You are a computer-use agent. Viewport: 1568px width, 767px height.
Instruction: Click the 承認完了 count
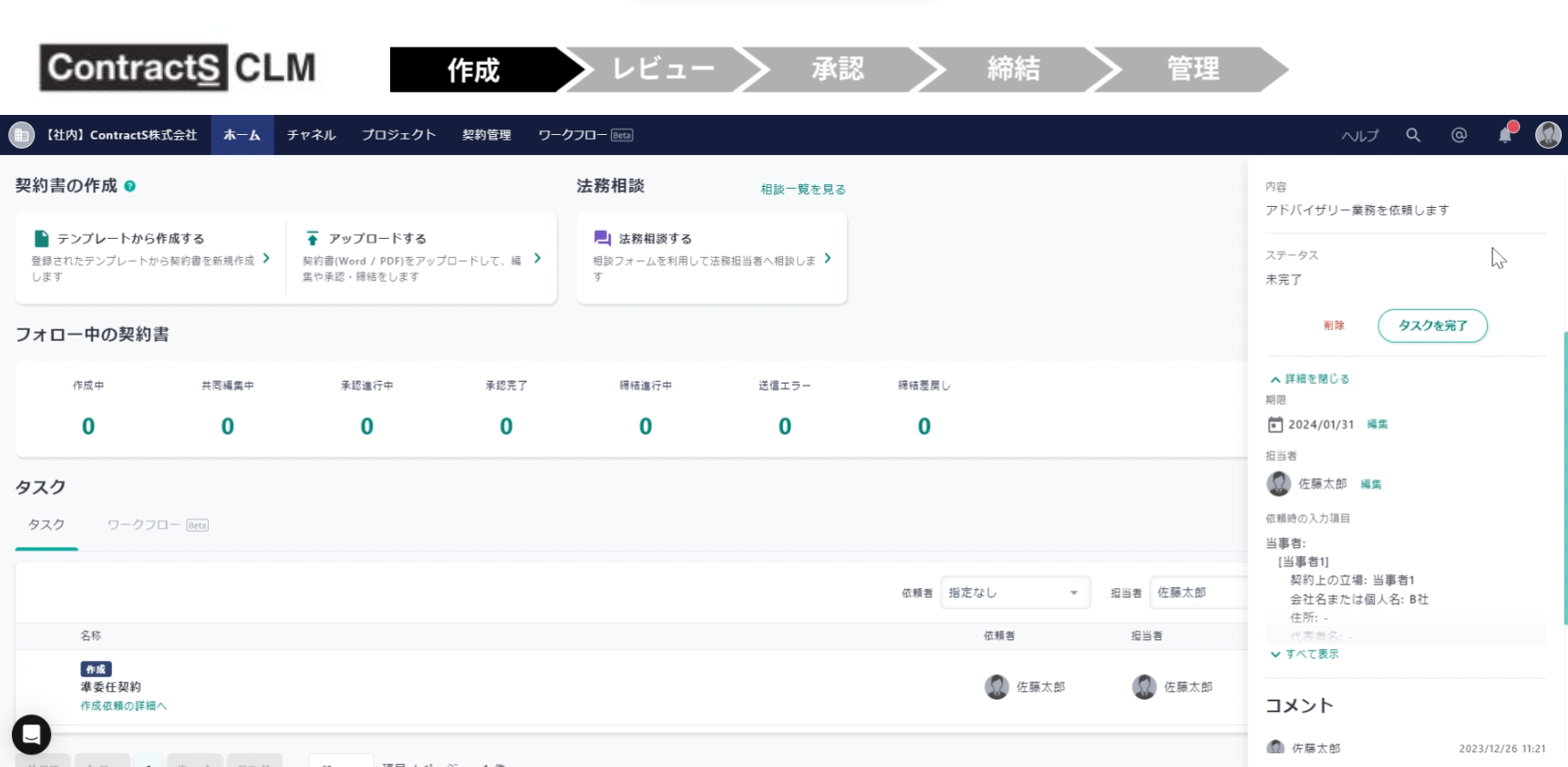pyautogui.click(x=507, y=426)
